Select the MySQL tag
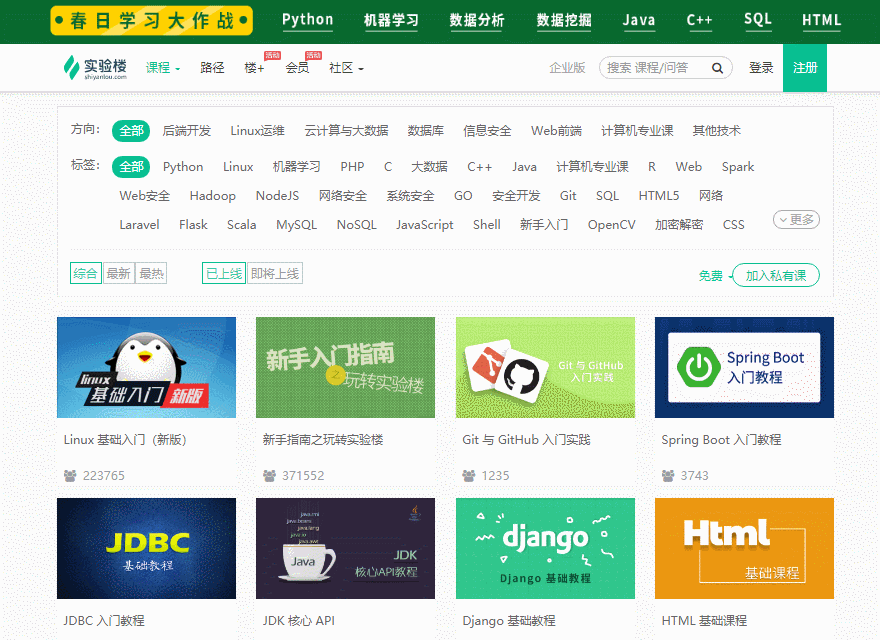The width and height of the screenshot is (880, 640). pyautogui.click(x=296, y=225)
